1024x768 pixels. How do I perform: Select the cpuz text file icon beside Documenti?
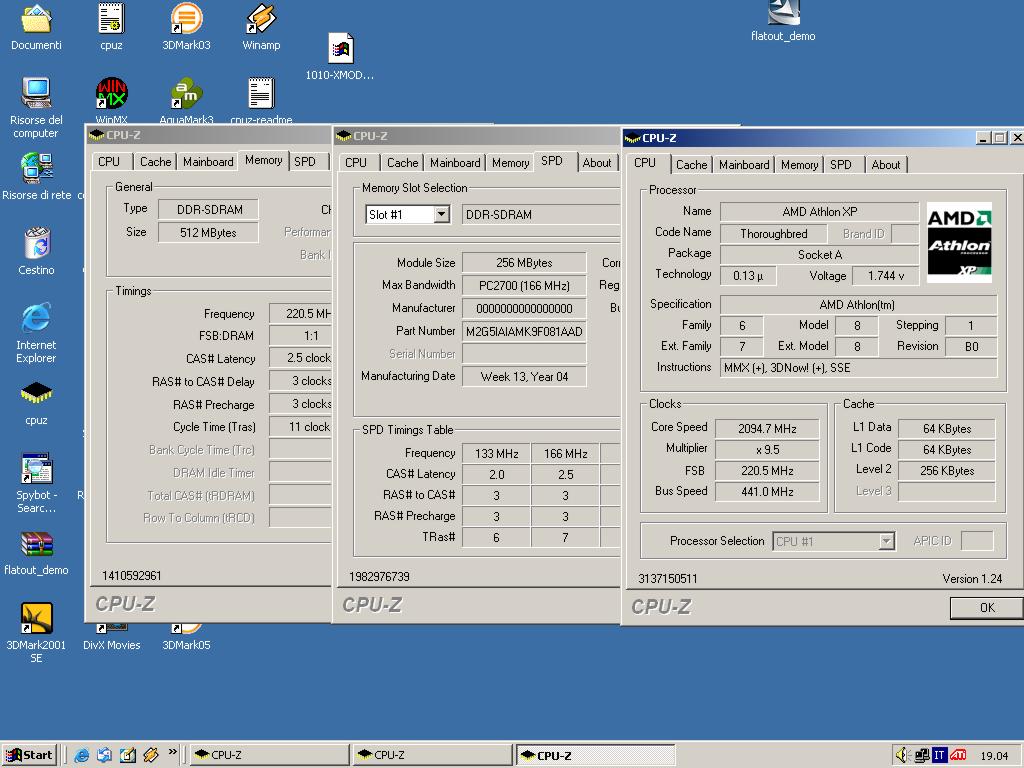coord(111,19)
